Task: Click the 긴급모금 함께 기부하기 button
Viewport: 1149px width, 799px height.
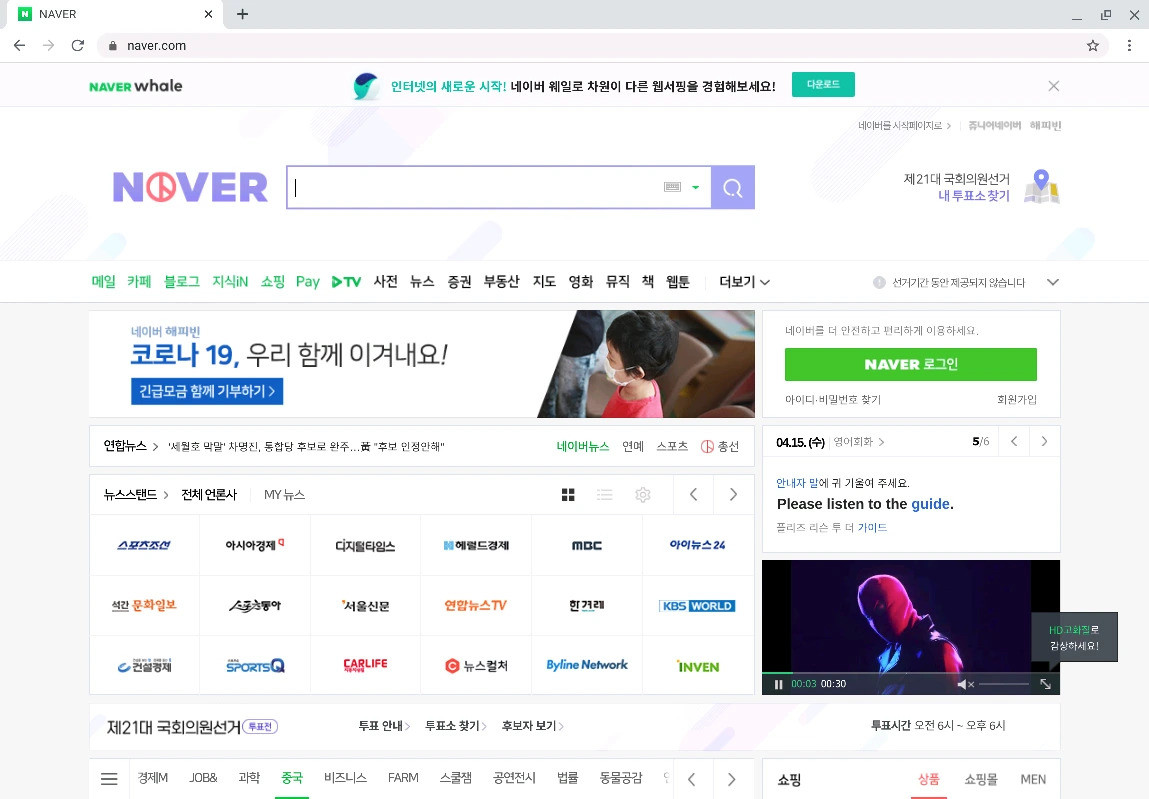Action: pyautogui.click(x=207, y=391)
